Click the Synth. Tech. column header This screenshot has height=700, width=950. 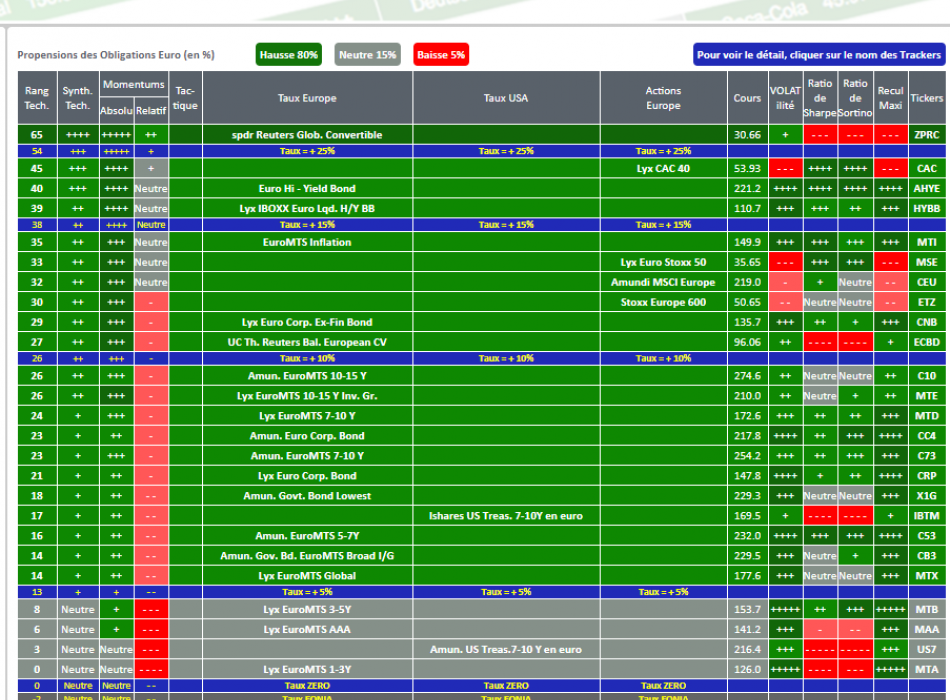click(x=78, y=98)
